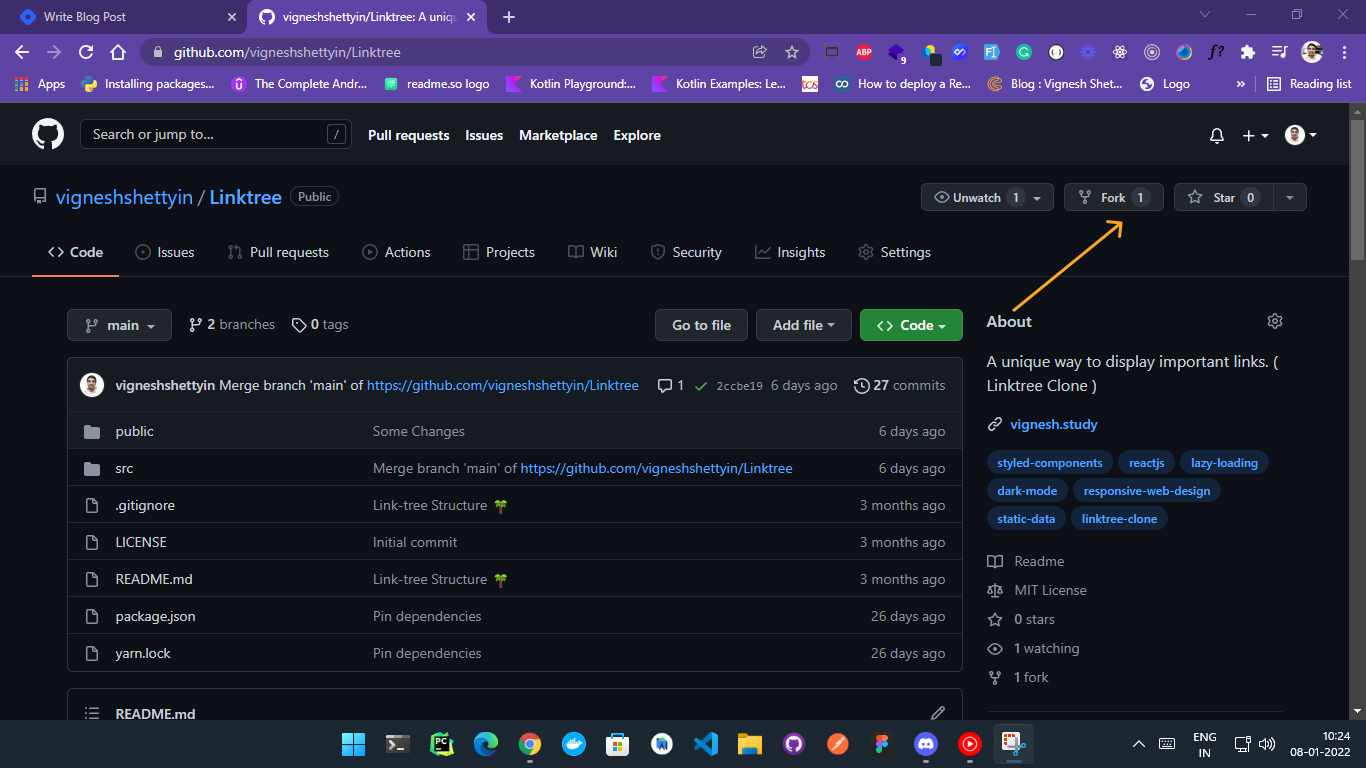This screenshot has width=1366, height=768.
Task: Open Chrome extensions puzzle icon
Action: [x=1247, y=52]
